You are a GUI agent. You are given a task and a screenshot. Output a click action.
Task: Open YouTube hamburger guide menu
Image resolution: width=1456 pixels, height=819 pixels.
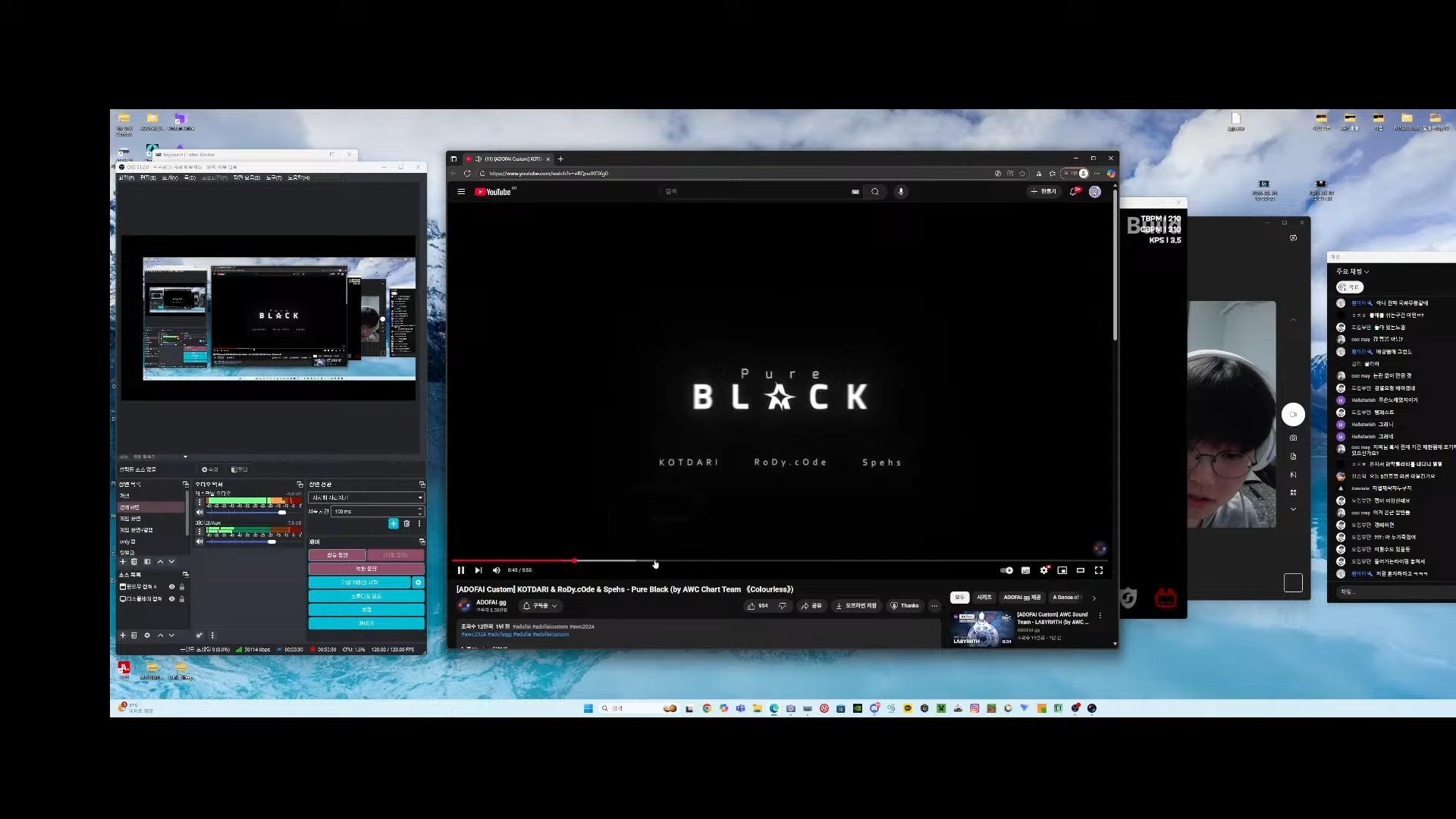(x=460, y=192)
